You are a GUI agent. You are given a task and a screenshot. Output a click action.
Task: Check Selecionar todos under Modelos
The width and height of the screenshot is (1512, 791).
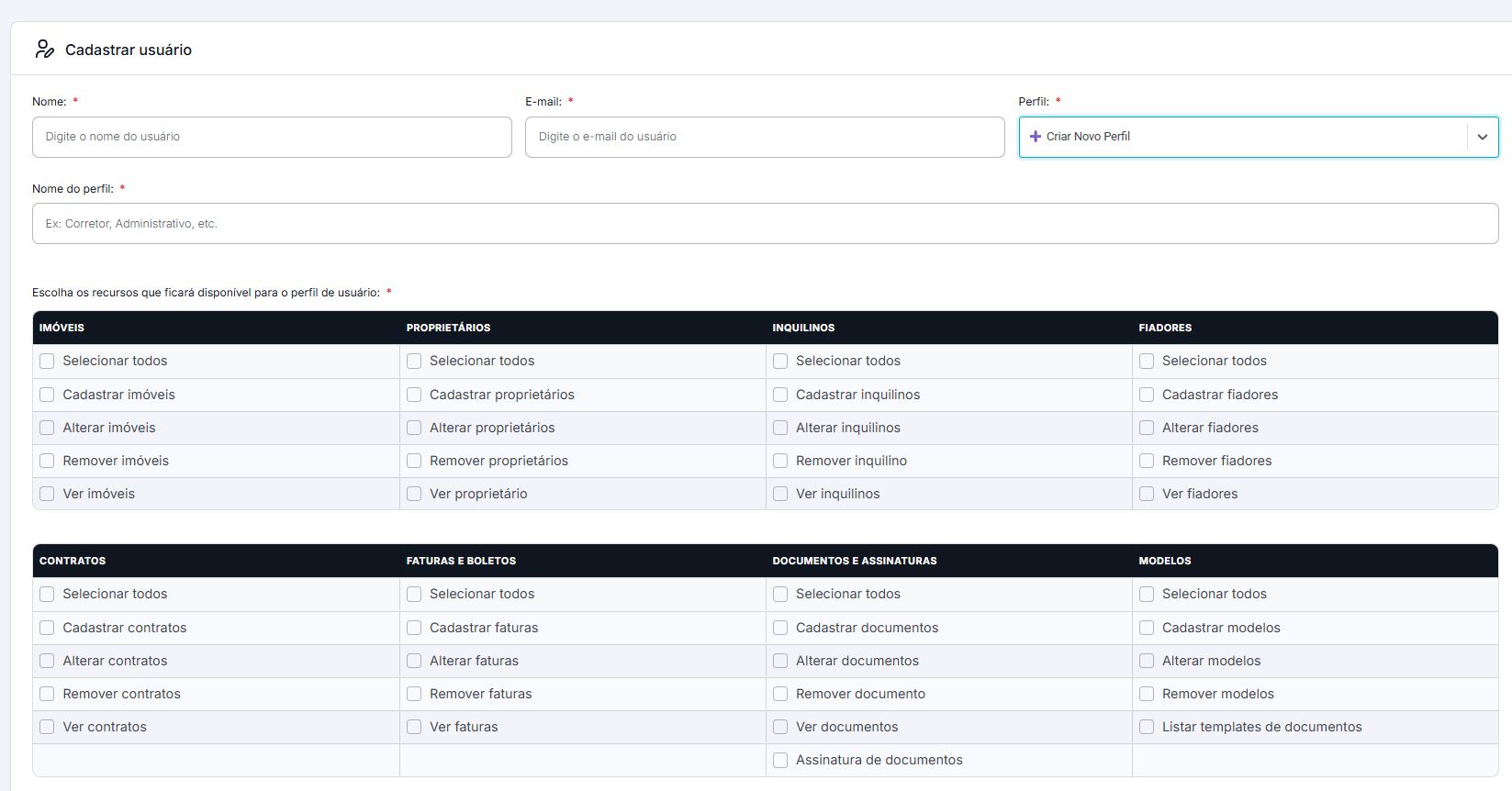point(1147,595)
